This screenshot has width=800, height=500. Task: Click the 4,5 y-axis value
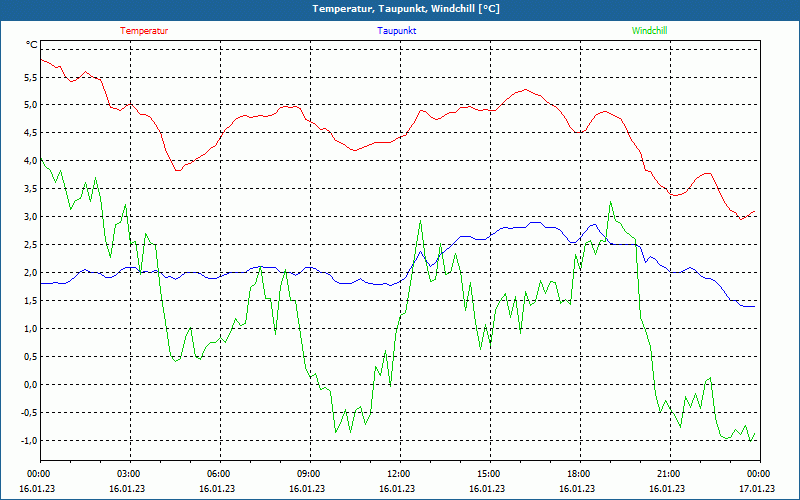point(31,133)
